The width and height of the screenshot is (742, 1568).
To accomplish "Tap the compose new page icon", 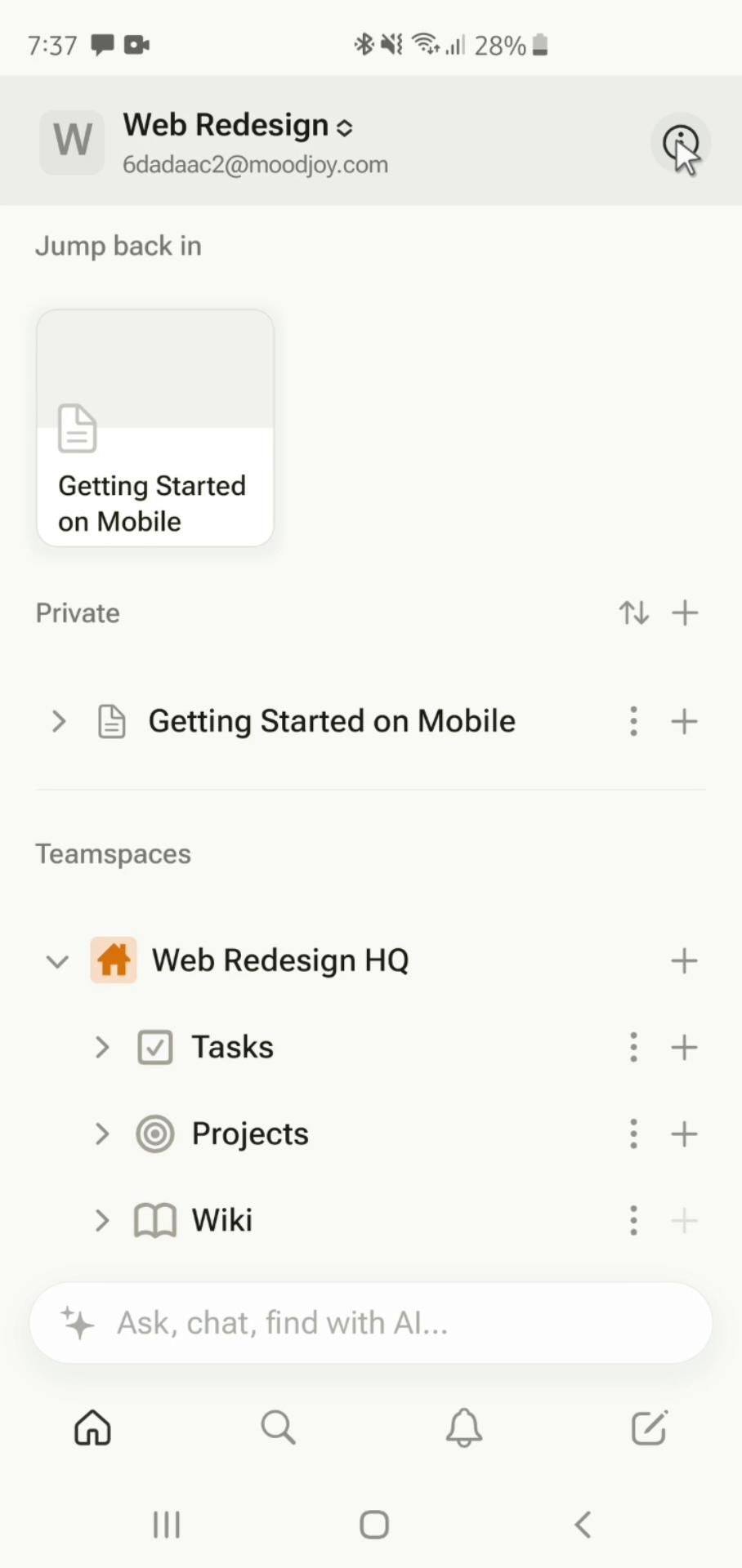I will (650, 1428).
